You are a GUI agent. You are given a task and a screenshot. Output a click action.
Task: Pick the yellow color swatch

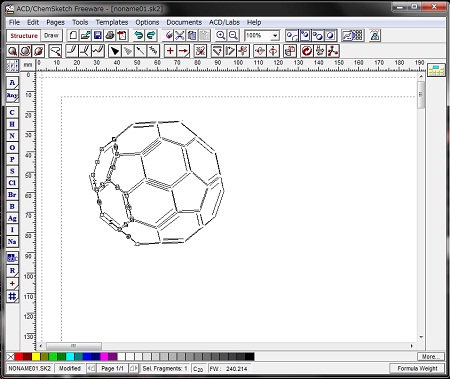[x=36, y=357]
